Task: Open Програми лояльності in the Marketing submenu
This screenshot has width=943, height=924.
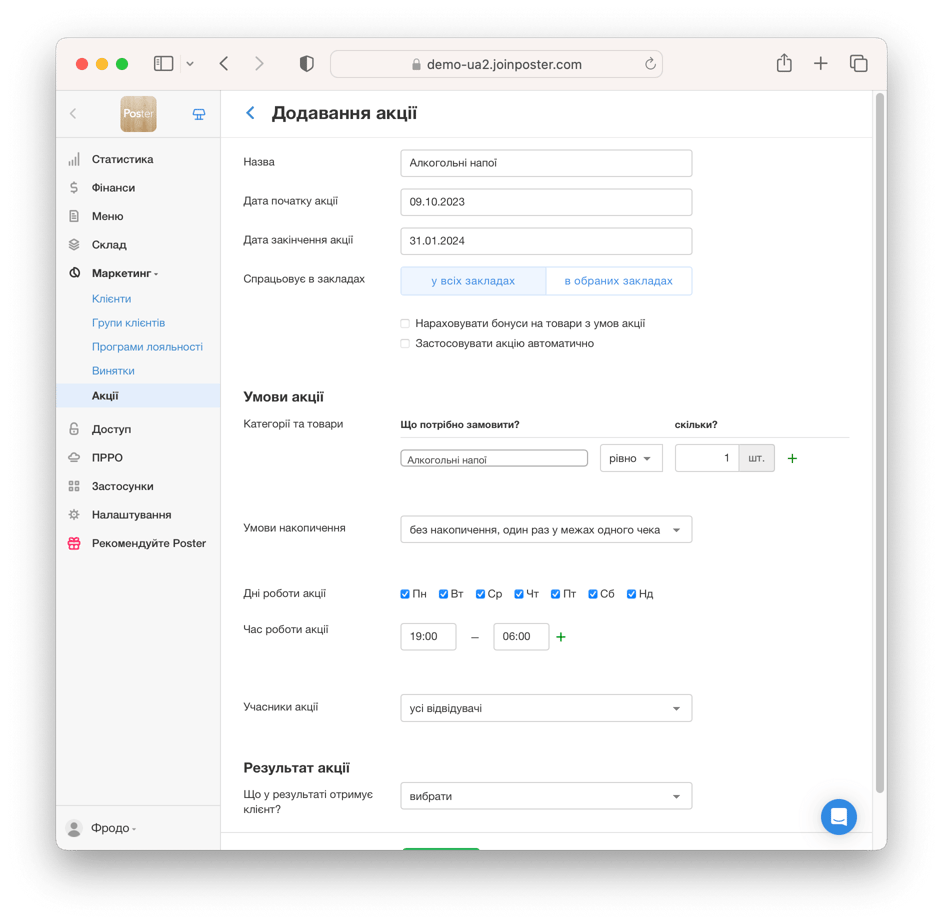Action: [x=147, y=347]
